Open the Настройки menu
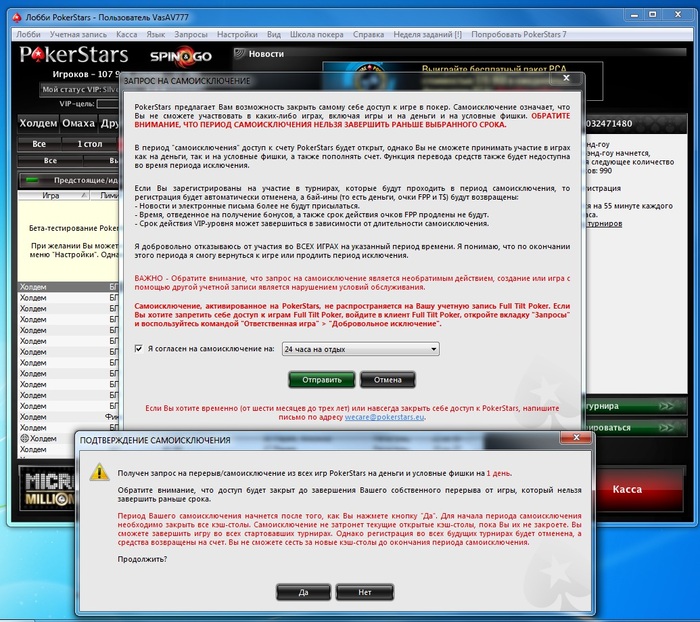The height and width of the screenshot is (622, 700). 237,34
